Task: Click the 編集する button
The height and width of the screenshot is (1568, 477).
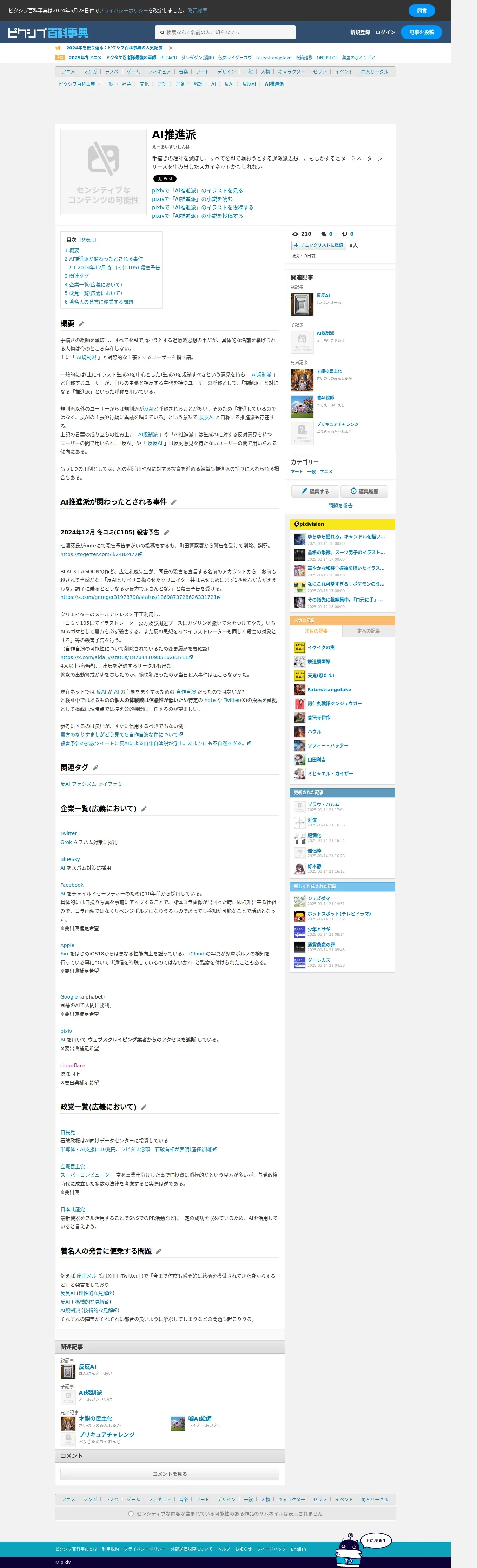Action: (x=315, y=491)
